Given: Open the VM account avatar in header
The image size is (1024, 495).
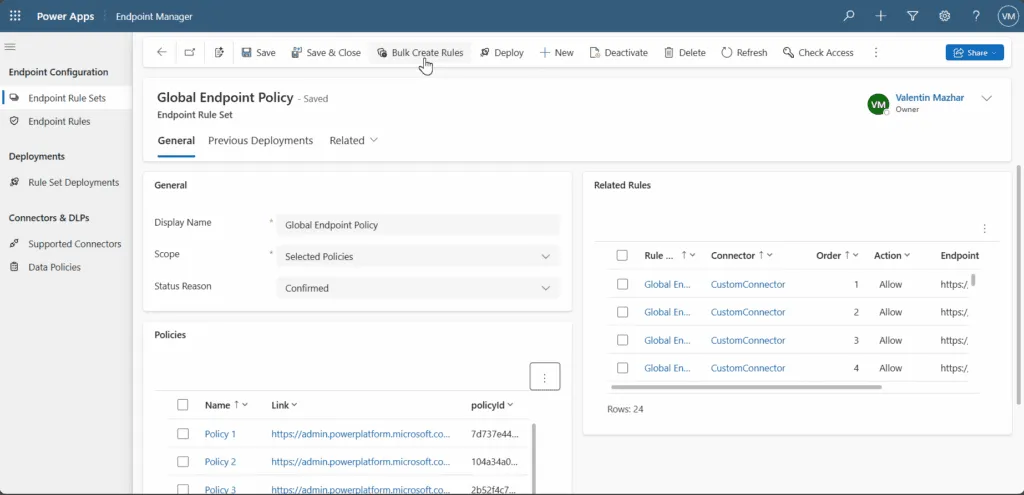Looking at the screenshot, I should coord(1008,16).
